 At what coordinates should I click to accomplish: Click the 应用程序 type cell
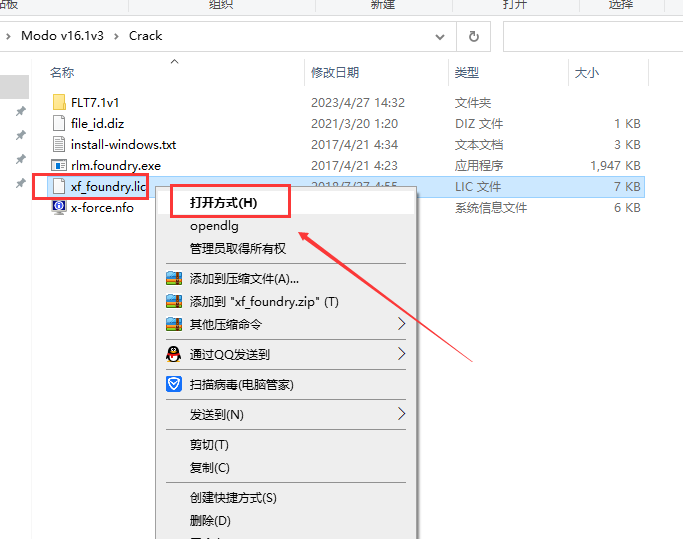point(479,166)
